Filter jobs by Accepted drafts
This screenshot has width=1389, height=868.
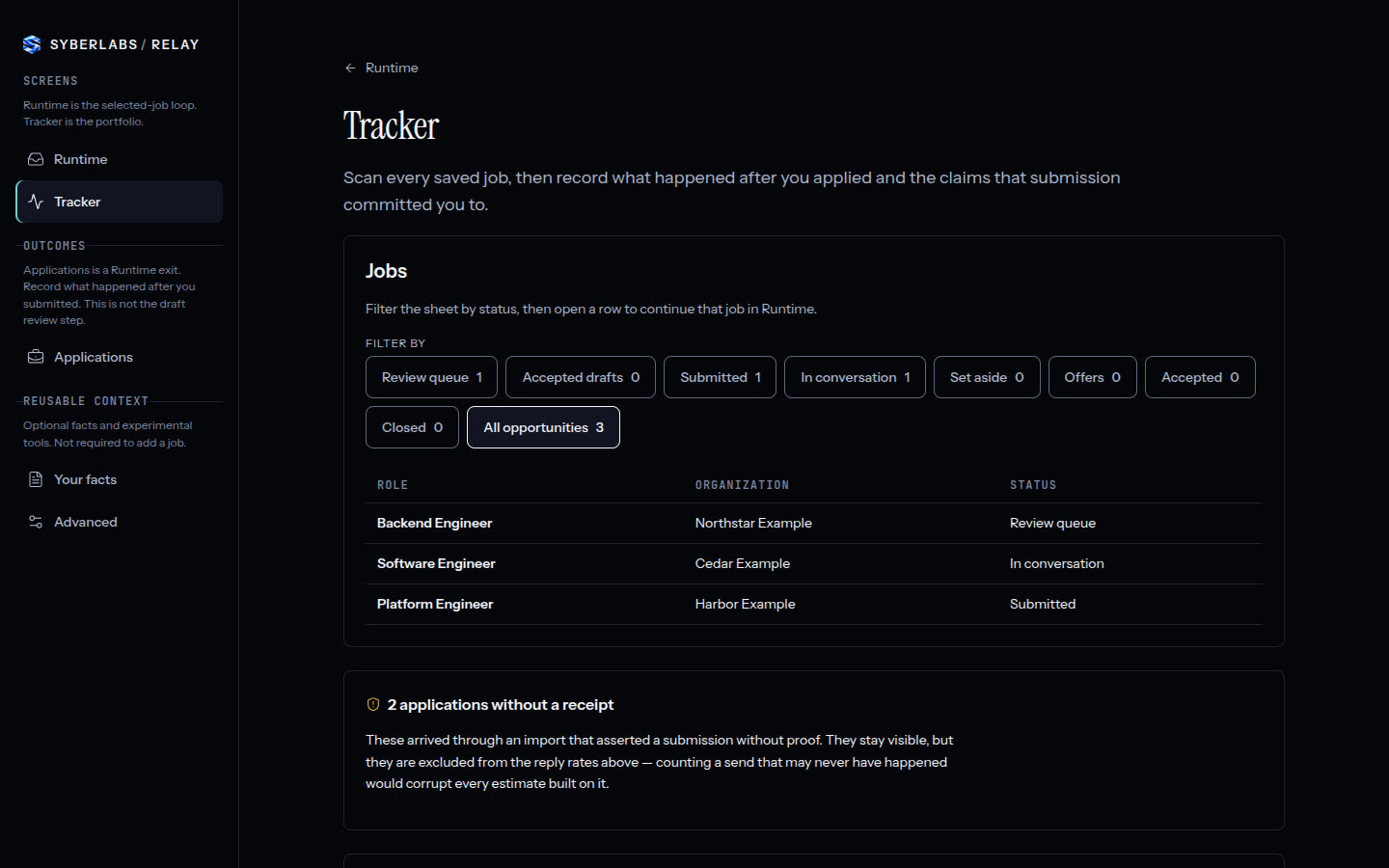click(x=581, y=377)
